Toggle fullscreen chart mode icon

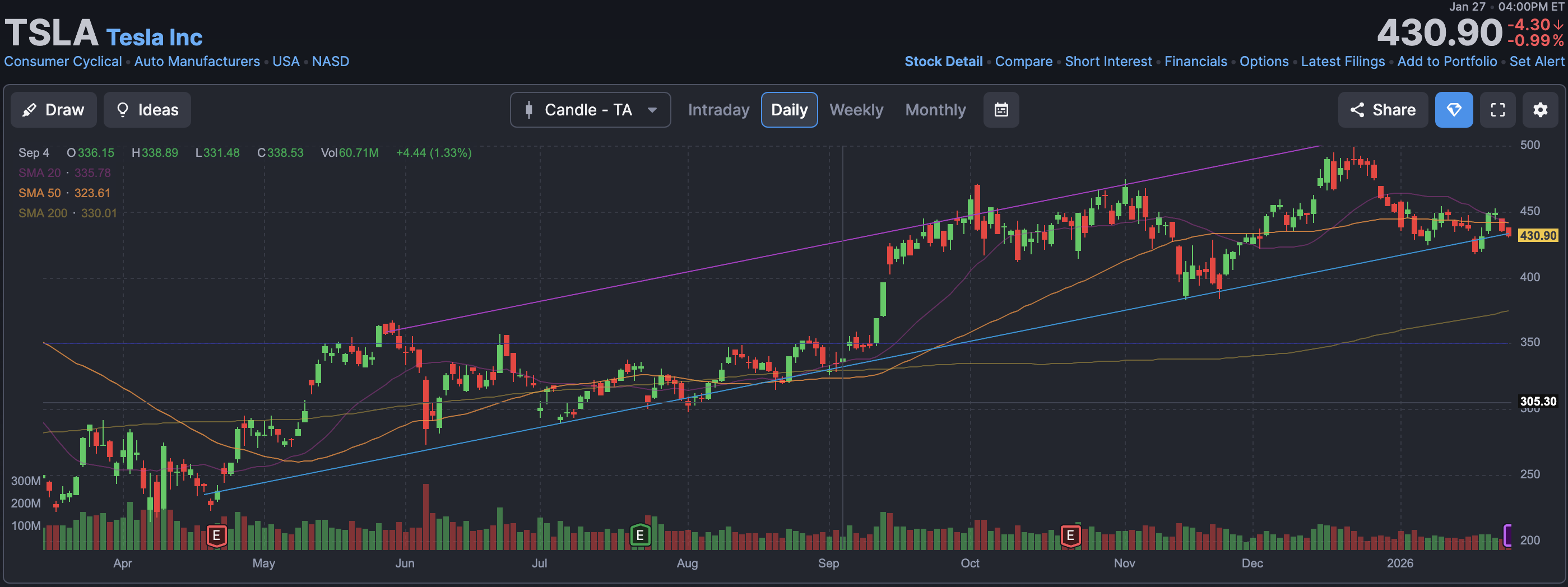(1498, 110)
